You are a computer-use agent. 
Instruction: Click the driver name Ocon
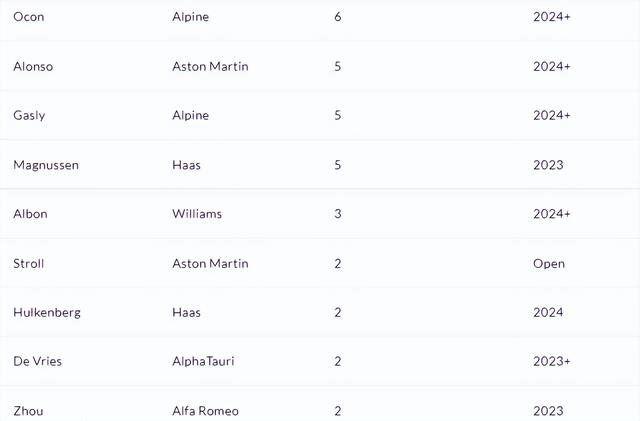coord(29,17)
